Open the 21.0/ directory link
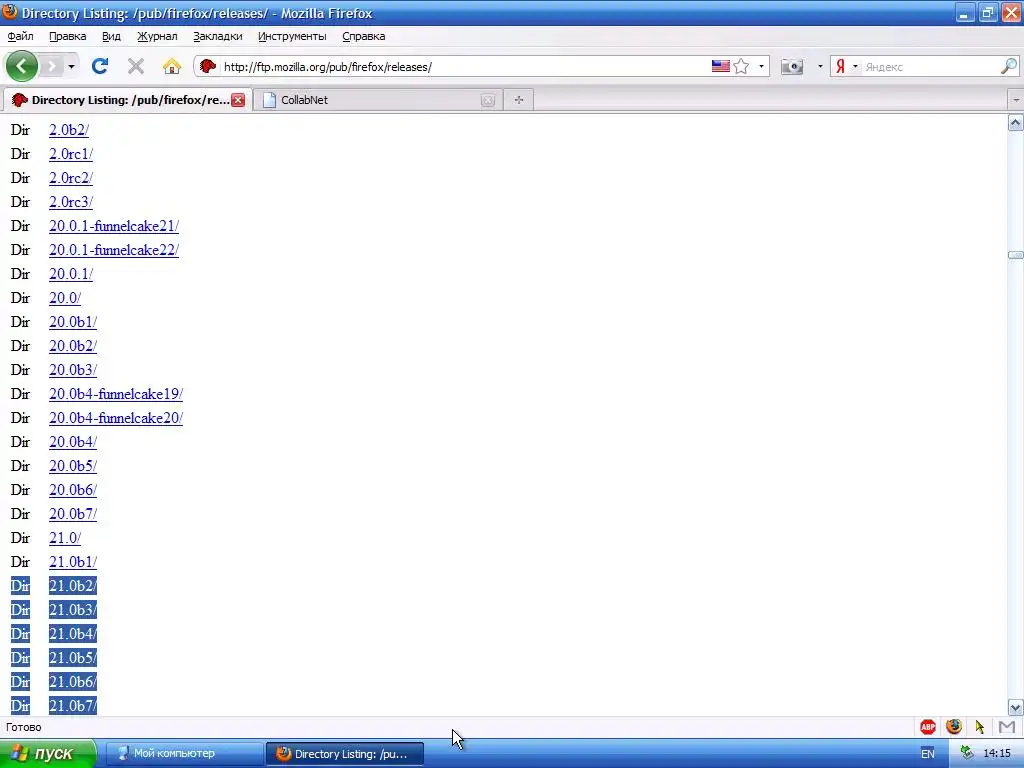 click(x=65, y=537)
